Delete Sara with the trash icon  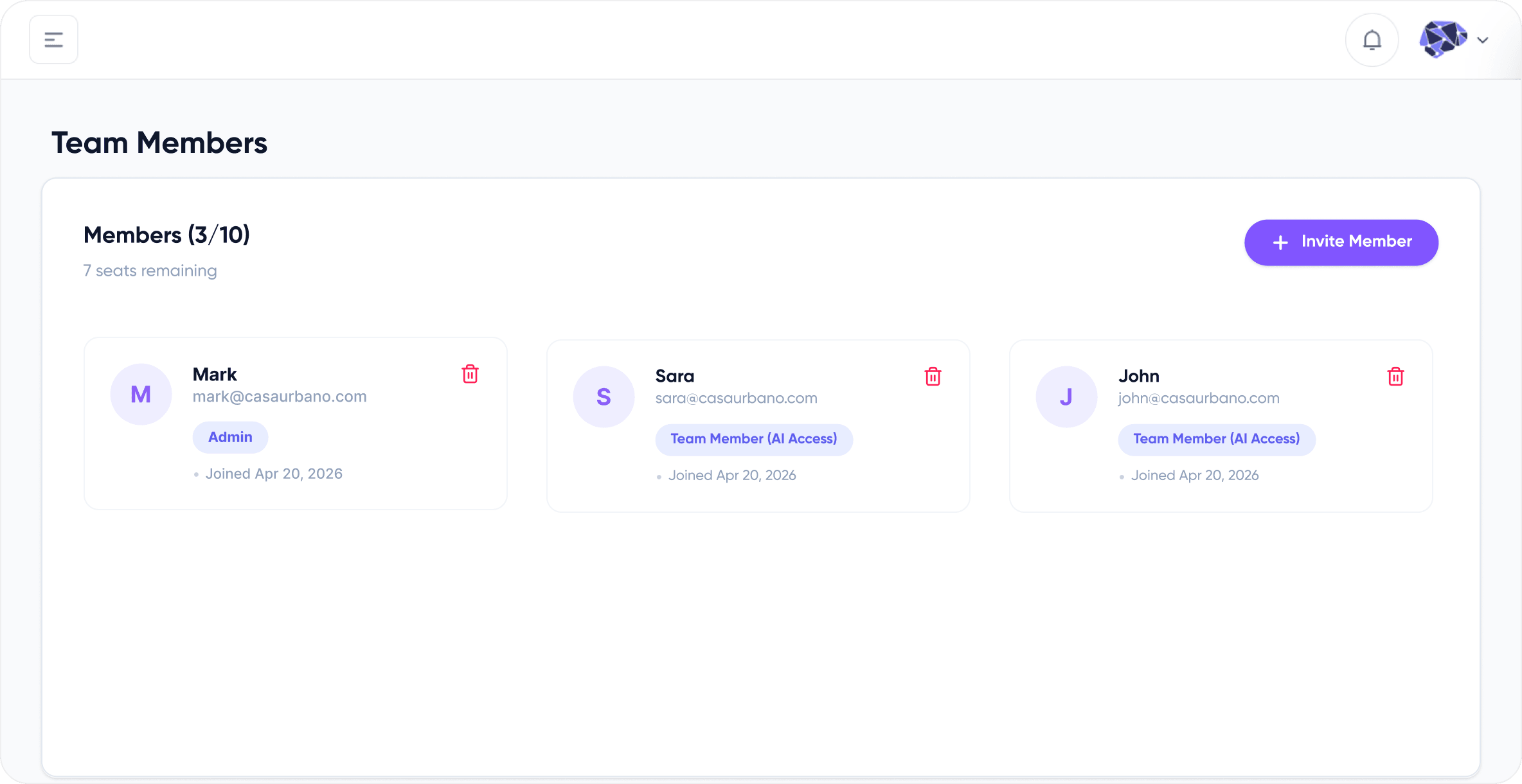click(x=933, y=377)
